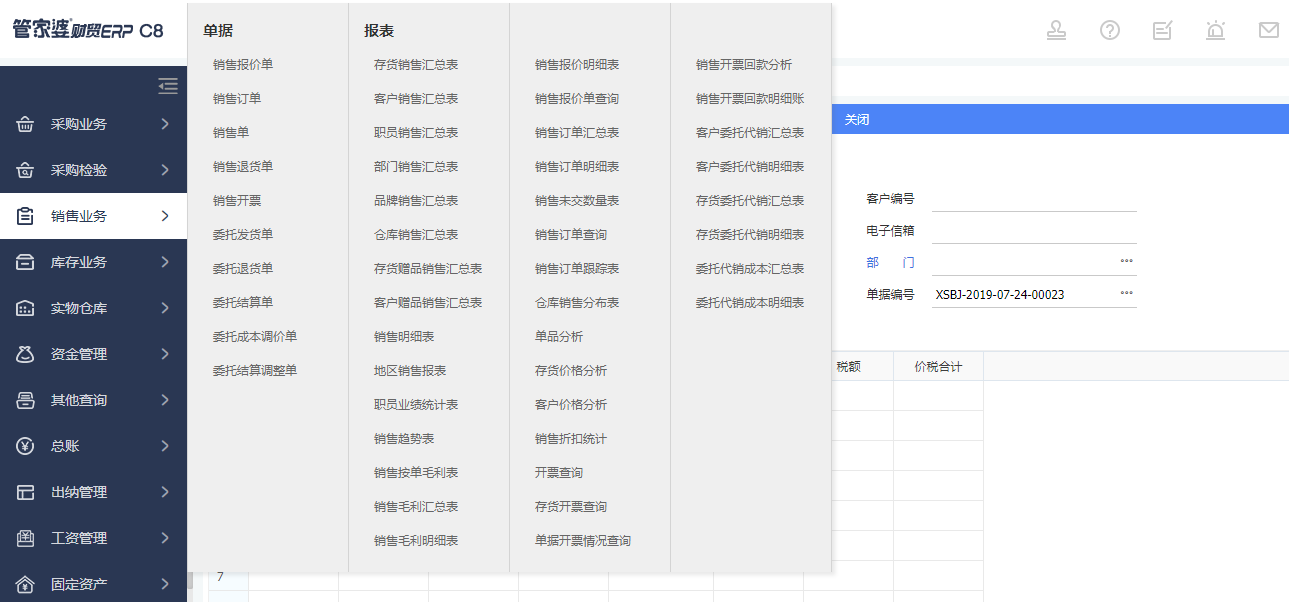
Task: Open the mail envelope icon
Action: click(x=1268, y=30)
